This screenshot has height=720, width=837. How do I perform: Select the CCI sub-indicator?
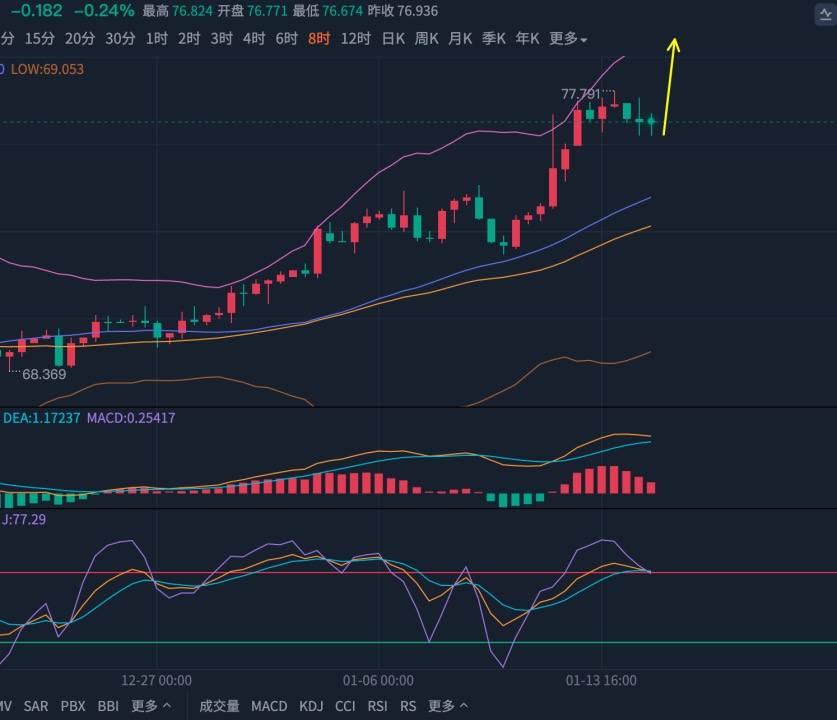[x=345, y=706]
